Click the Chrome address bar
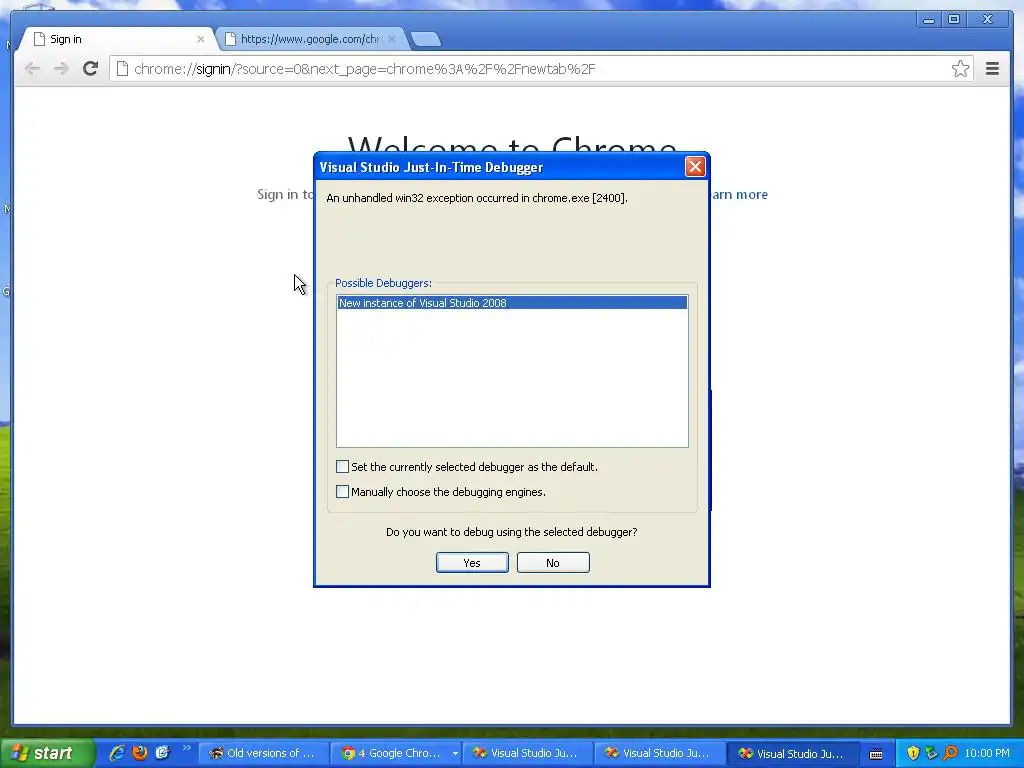The image size is (1024, 768). [x=541, y=69]
